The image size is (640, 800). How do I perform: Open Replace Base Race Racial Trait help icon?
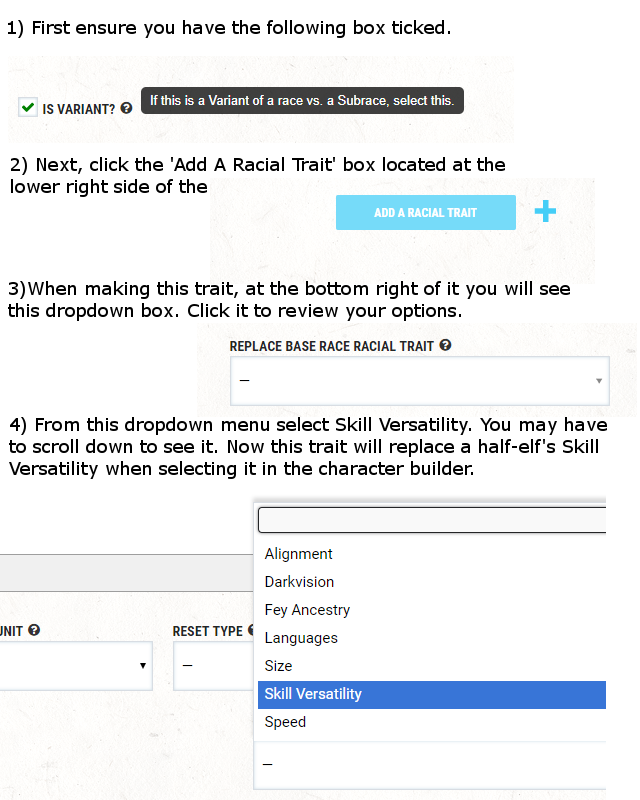446,345
